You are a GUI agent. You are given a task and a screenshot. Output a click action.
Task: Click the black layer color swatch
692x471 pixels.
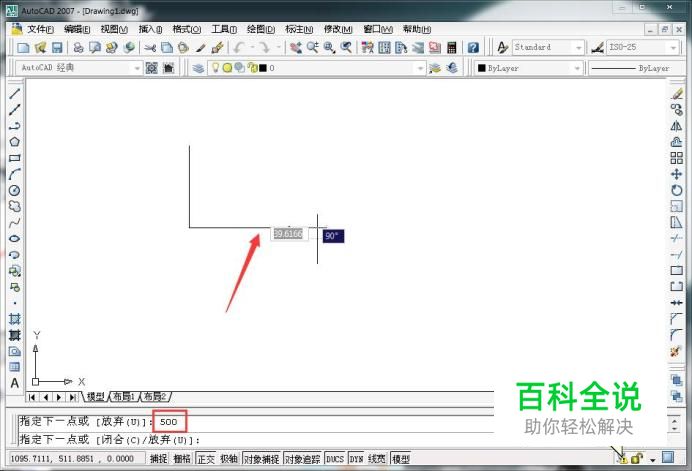(x=263, y=68)
